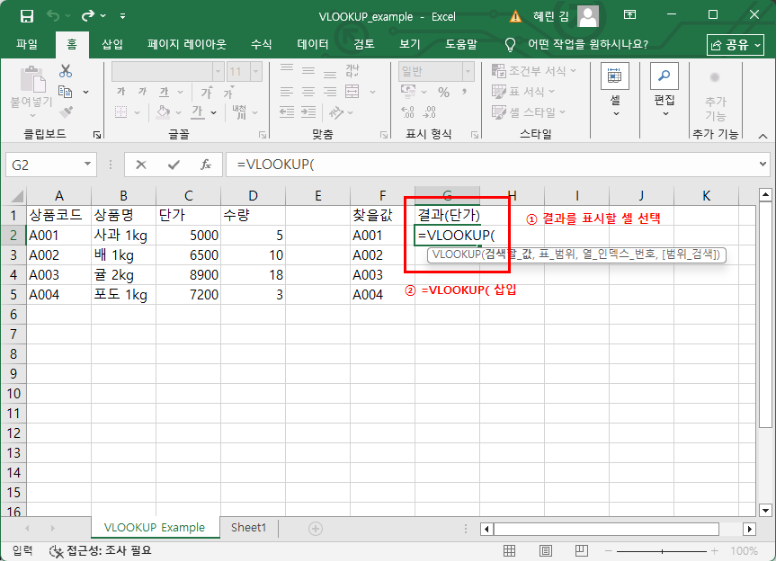777x561 pixels.
Task: Open the 삽입 (Insert) ribbon tab
Action: [x=113, y=45]
